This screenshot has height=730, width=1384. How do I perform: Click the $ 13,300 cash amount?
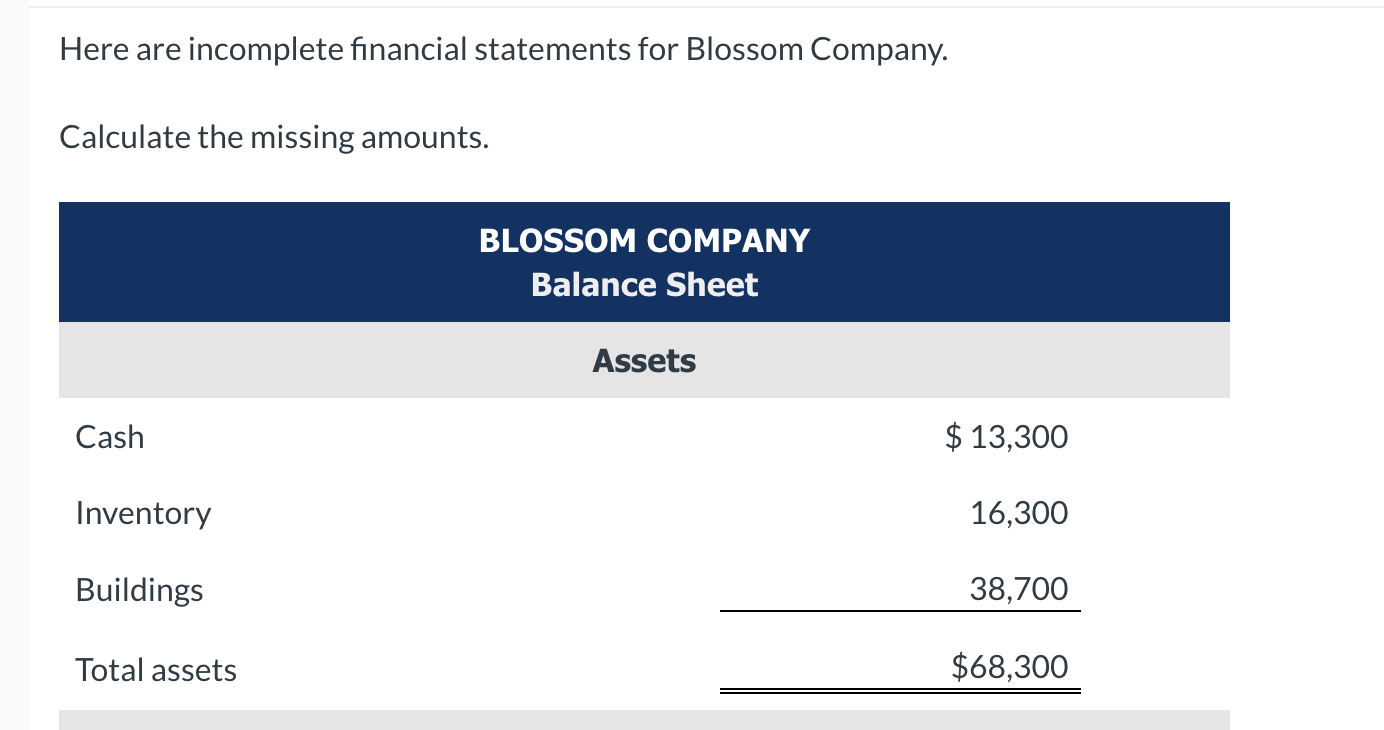(x=1006, y=437)
